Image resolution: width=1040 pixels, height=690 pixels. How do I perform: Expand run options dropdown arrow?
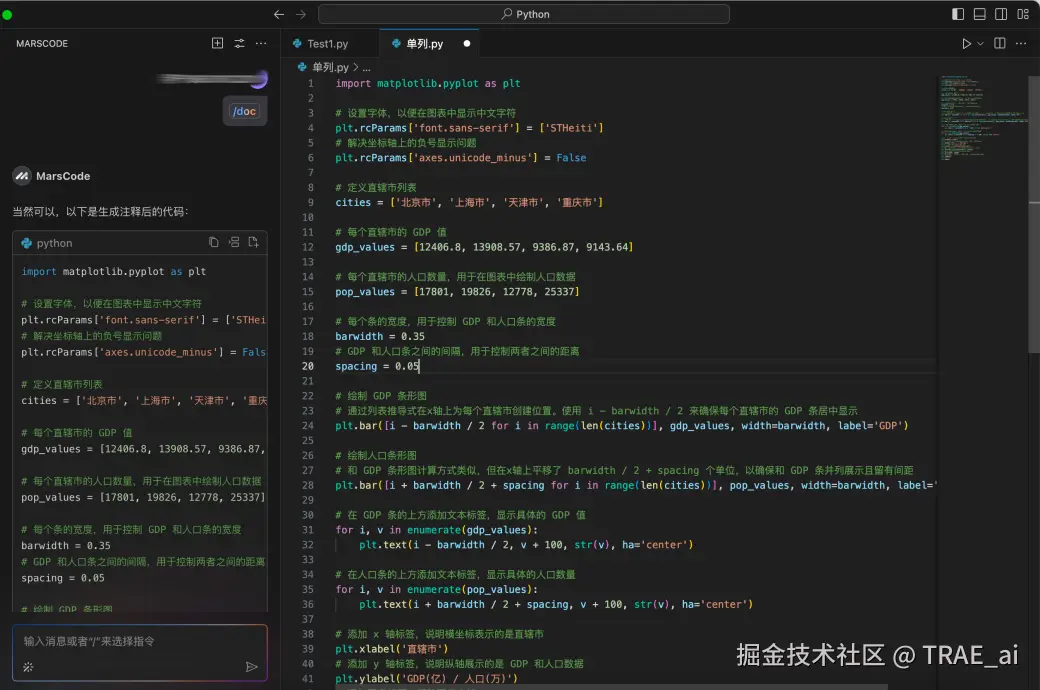pyautogui.click(x=980, y=44)
